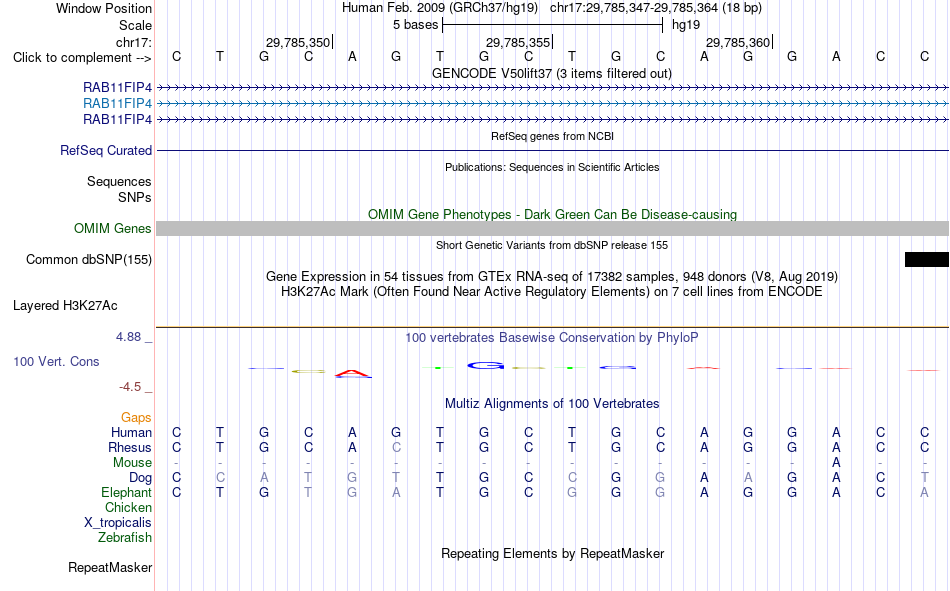
Task: Click the OMIM Genes label
Action: pyautogui.click(x=113, y=229)
